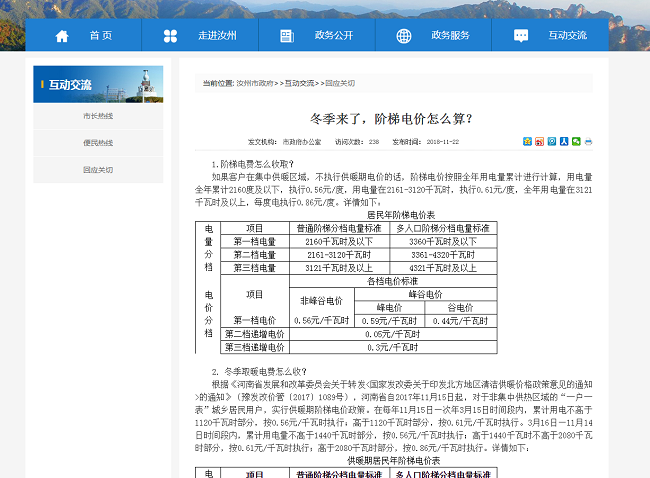Click the document icon beside 政务公开
The image size is (650, 478).
pos(287,36)
